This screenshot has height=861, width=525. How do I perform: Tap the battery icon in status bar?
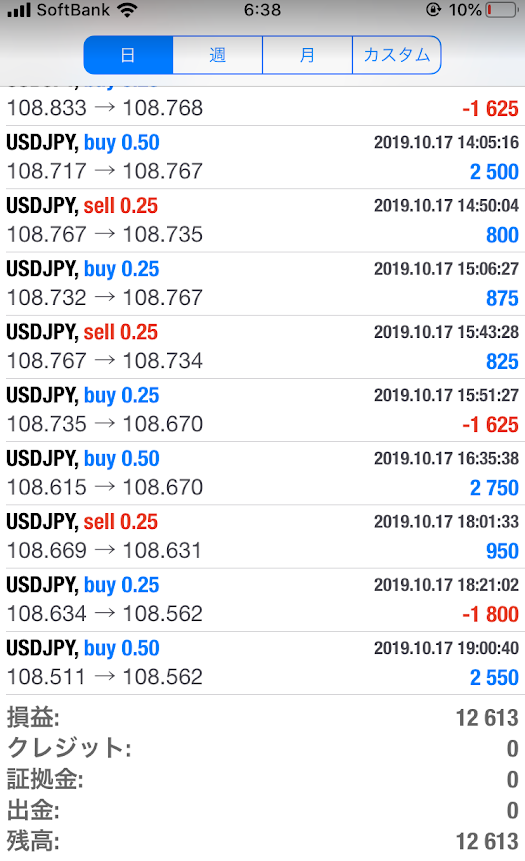502,10
